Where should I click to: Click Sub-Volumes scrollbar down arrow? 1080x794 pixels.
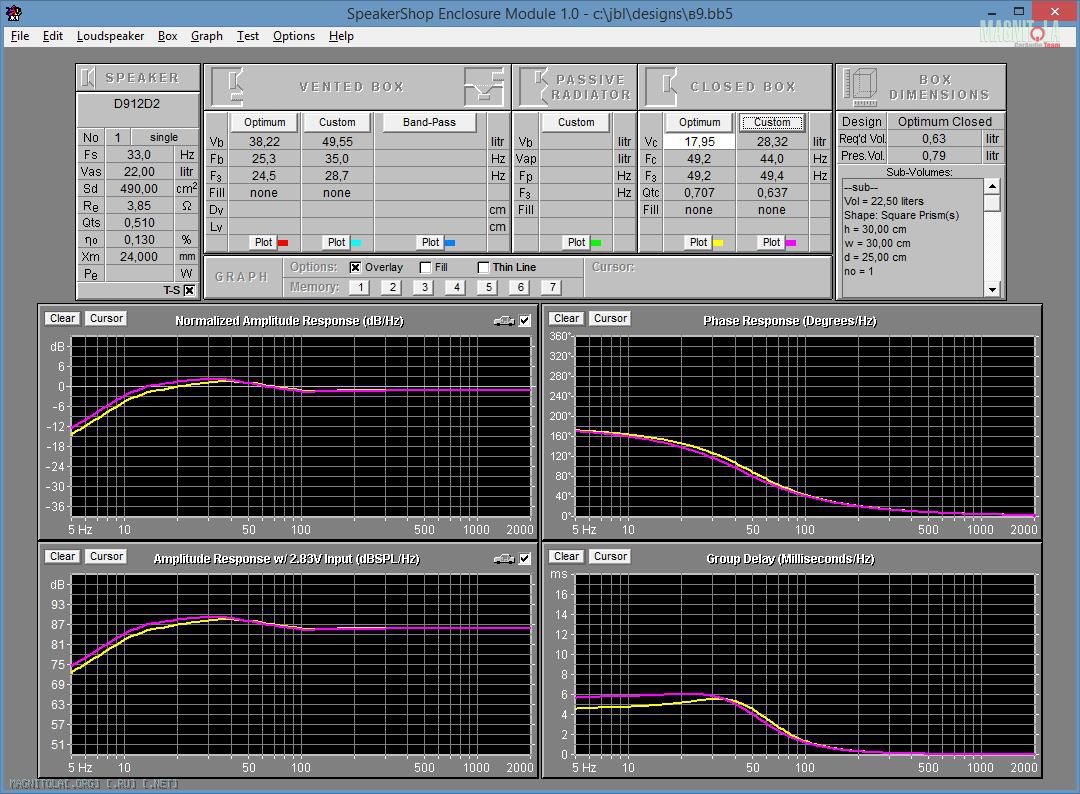click(992, 290)
